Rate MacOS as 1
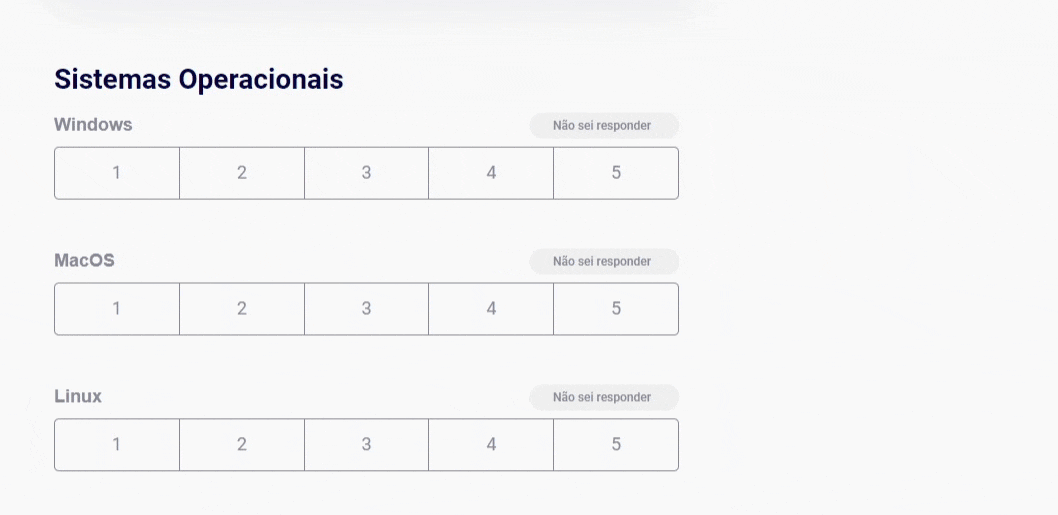Viewport: 1058px width, 515px height. tap(117, 309)
